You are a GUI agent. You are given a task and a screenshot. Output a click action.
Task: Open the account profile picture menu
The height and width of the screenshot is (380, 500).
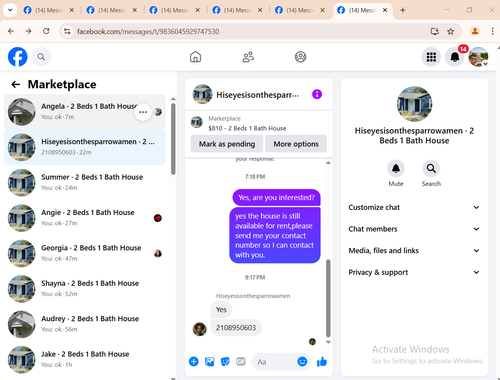pyautogui.click(x=478, y=57)
